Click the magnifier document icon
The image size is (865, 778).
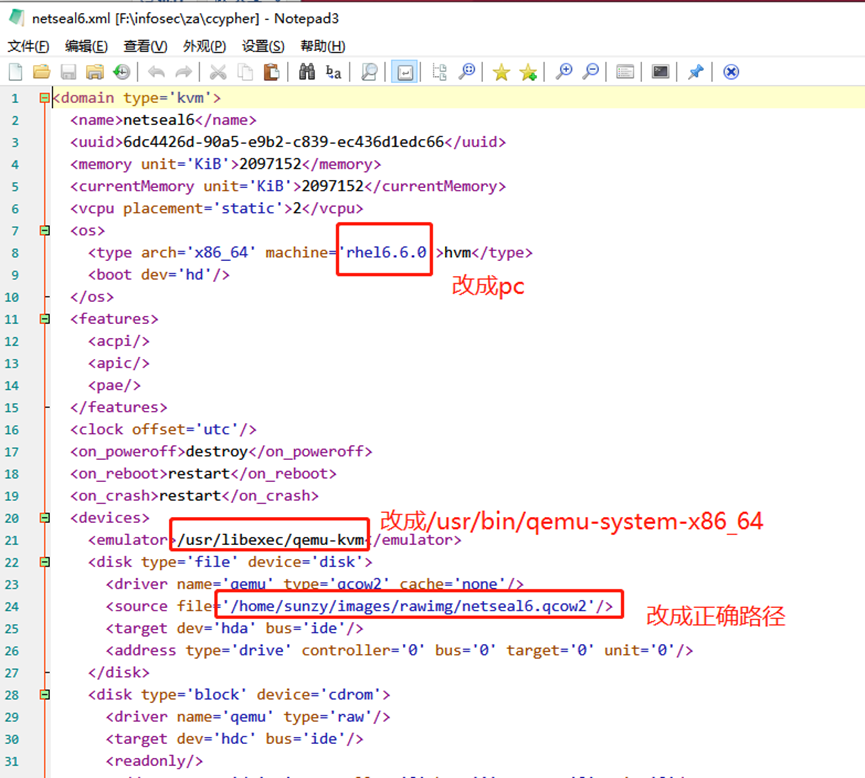point(369,72)
